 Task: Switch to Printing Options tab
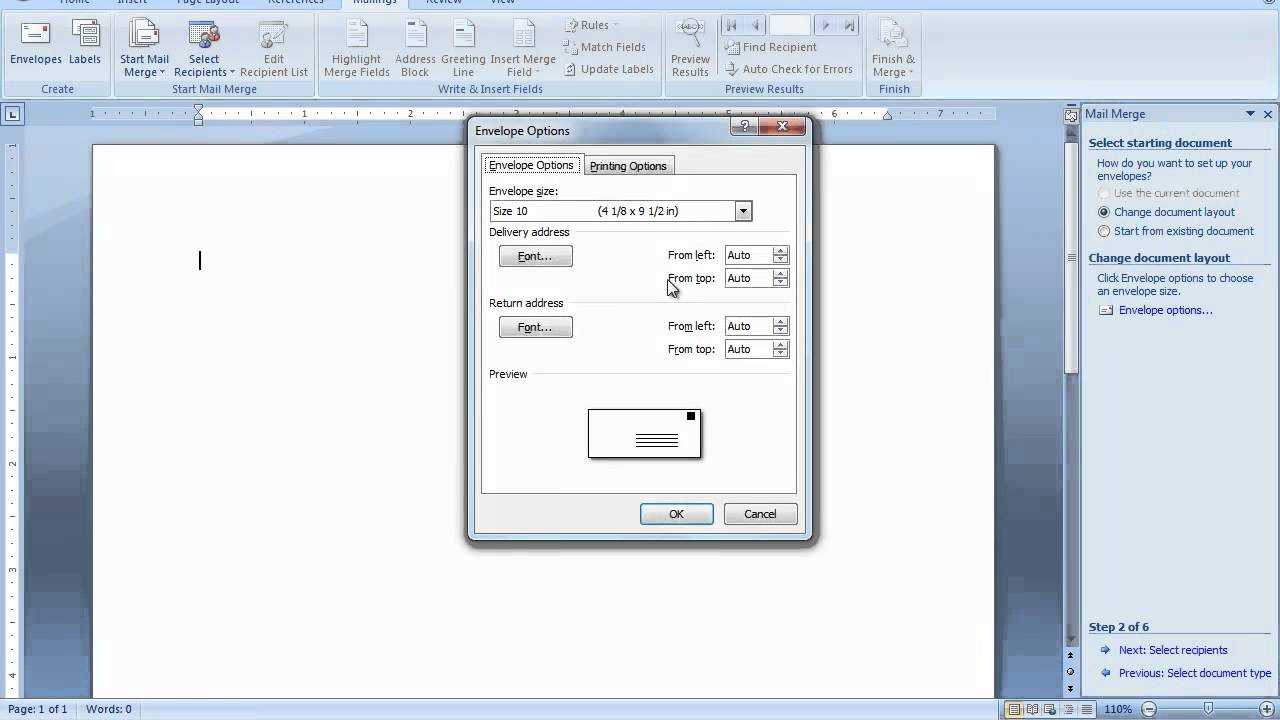tap(628, 166)
